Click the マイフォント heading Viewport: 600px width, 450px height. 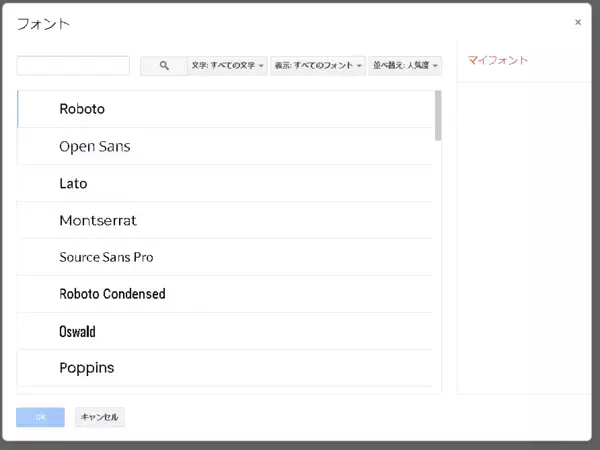coord(497,61)
